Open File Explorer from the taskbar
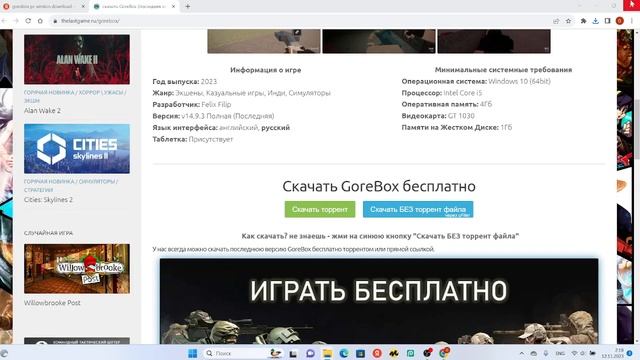Viewport: 640px width, 360px height. 327,353
